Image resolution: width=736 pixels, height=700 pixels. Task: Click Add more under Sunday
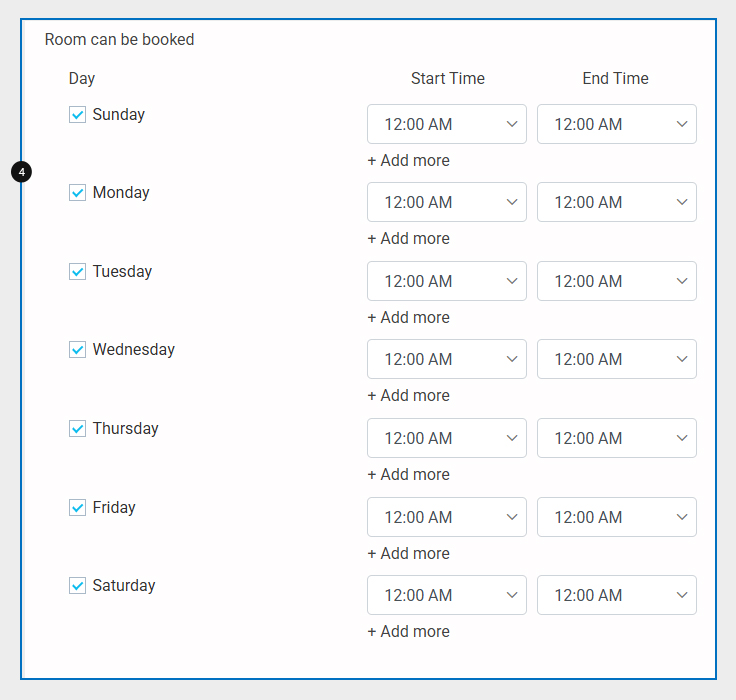[x=408, y=161]
